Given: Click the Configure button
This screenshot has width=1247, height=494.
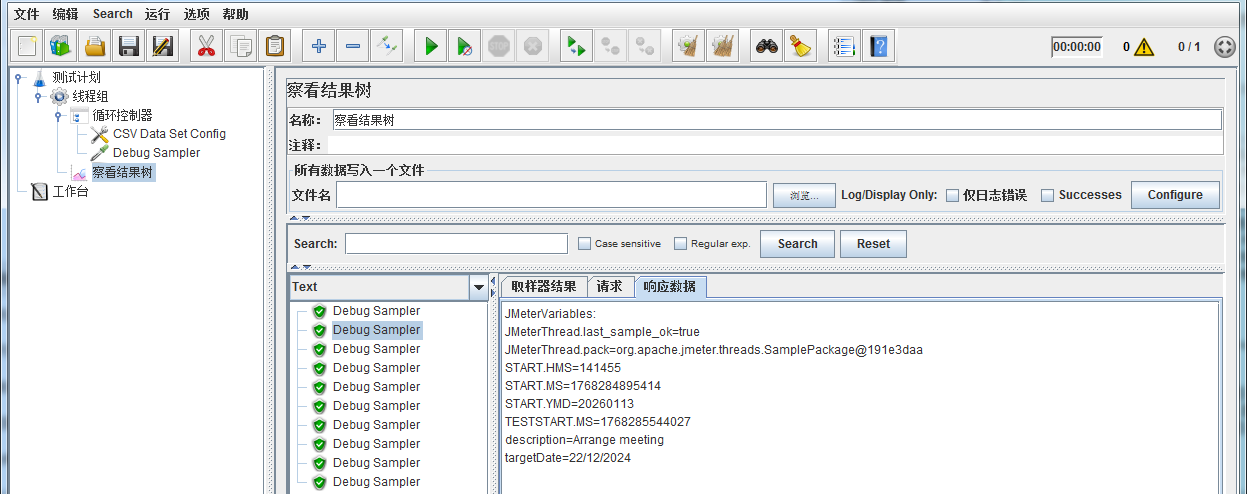Looking at the screenshot, I should pyautogui.click(x=1174, y=195).
